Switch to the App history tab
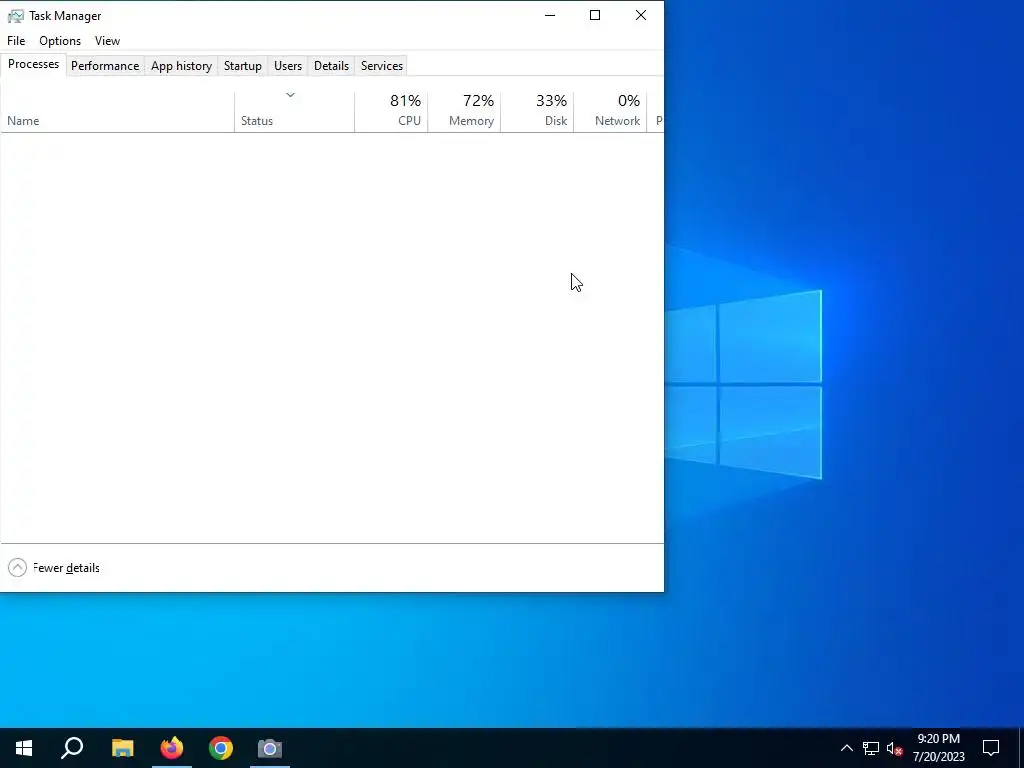 [182, 66]
